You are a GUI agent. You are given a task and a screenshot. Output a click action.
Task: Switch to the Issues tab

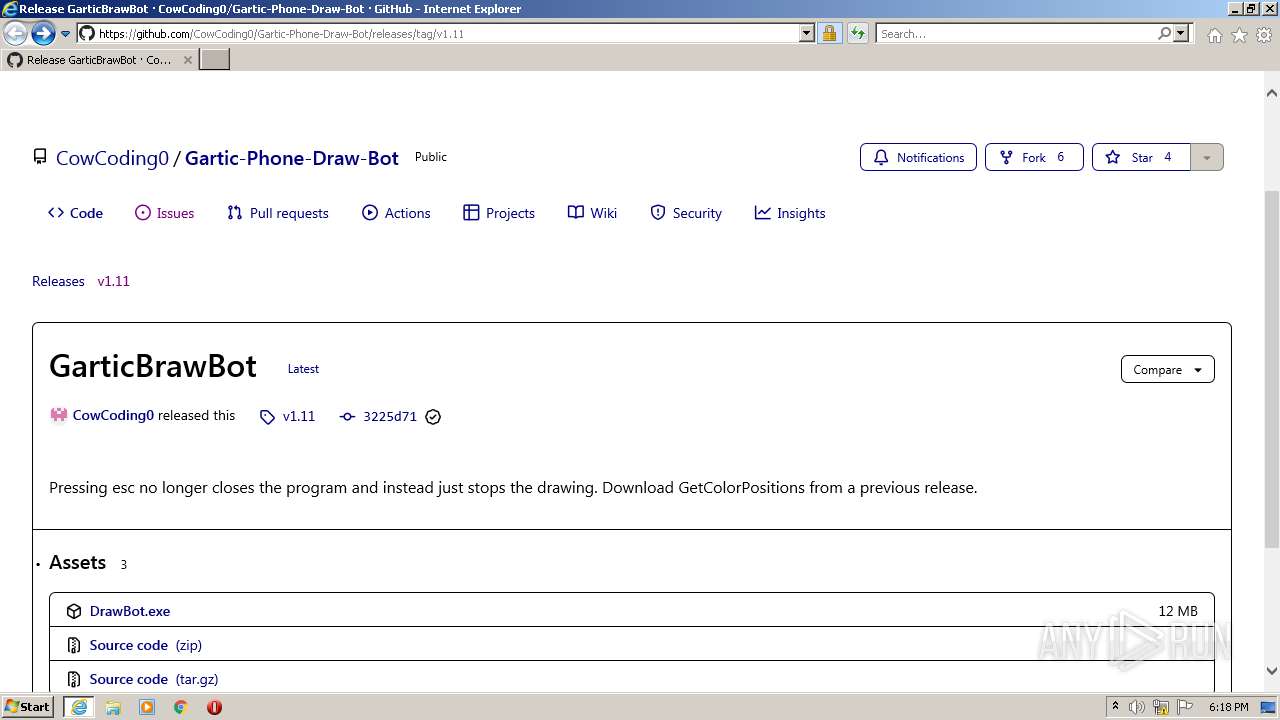(165, 213)
